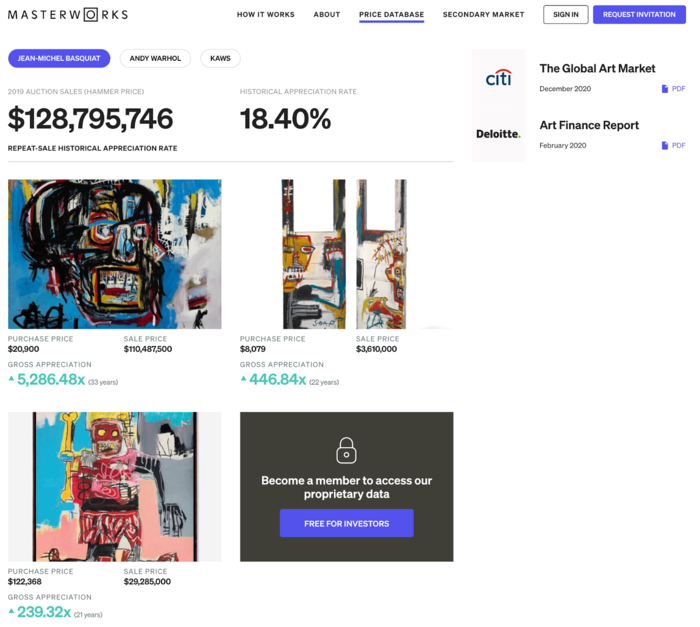
Task: Click the $128,795,746 auction sales figure
Action: point(90,119)
